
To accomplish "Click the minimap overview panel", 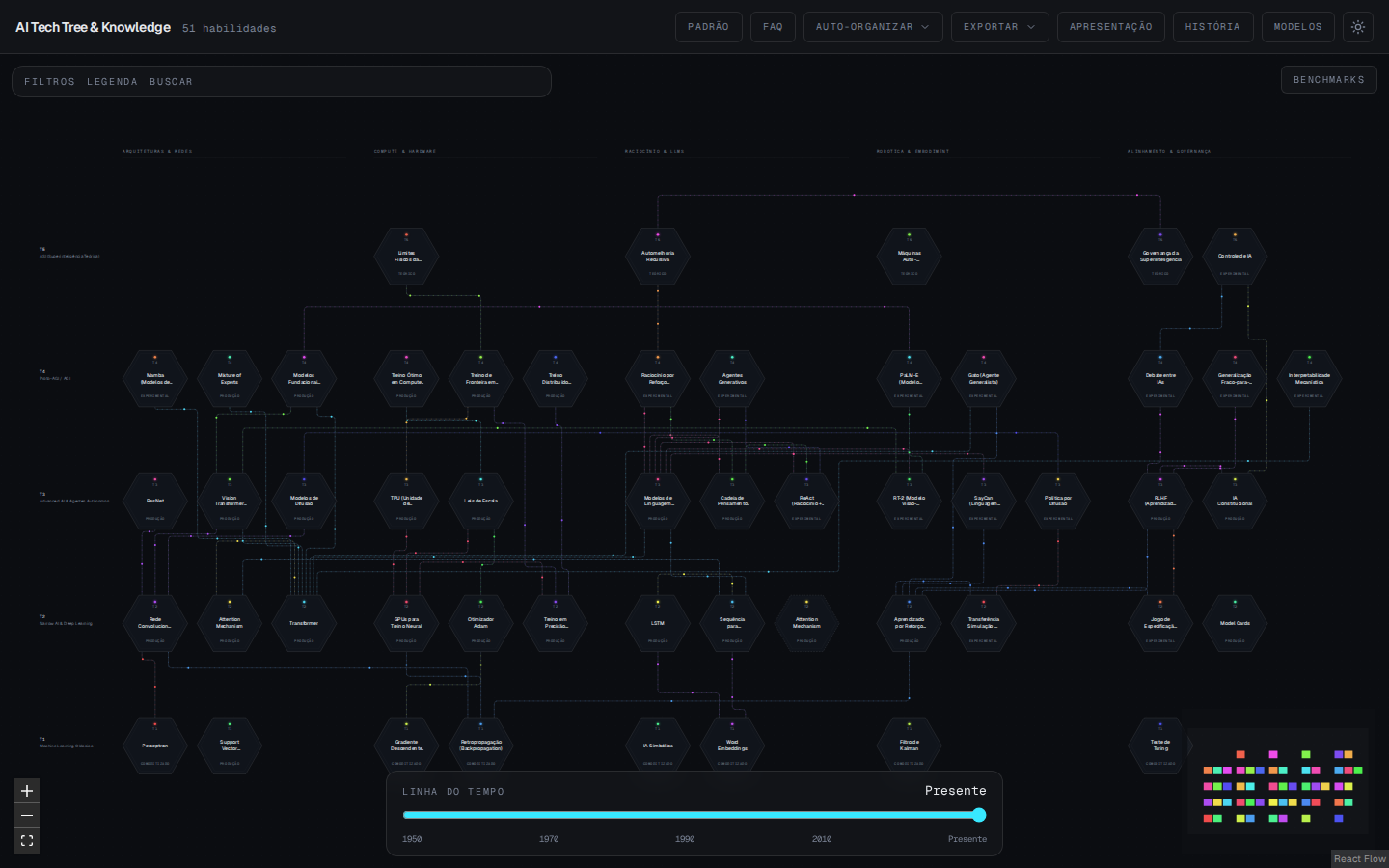I will [1278, 781].
